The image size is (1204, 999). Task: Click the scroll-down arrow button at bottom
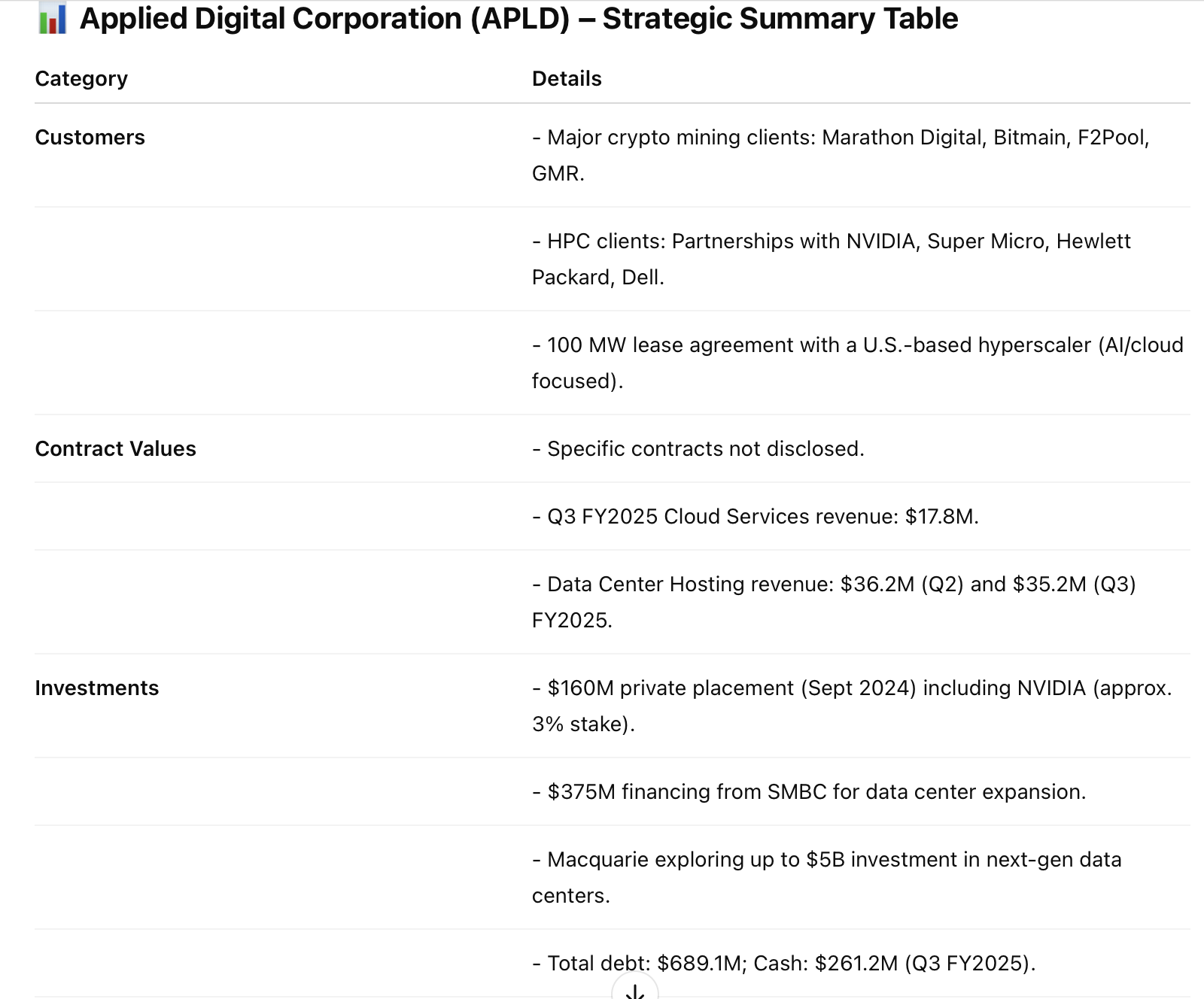tap(635, 988)
